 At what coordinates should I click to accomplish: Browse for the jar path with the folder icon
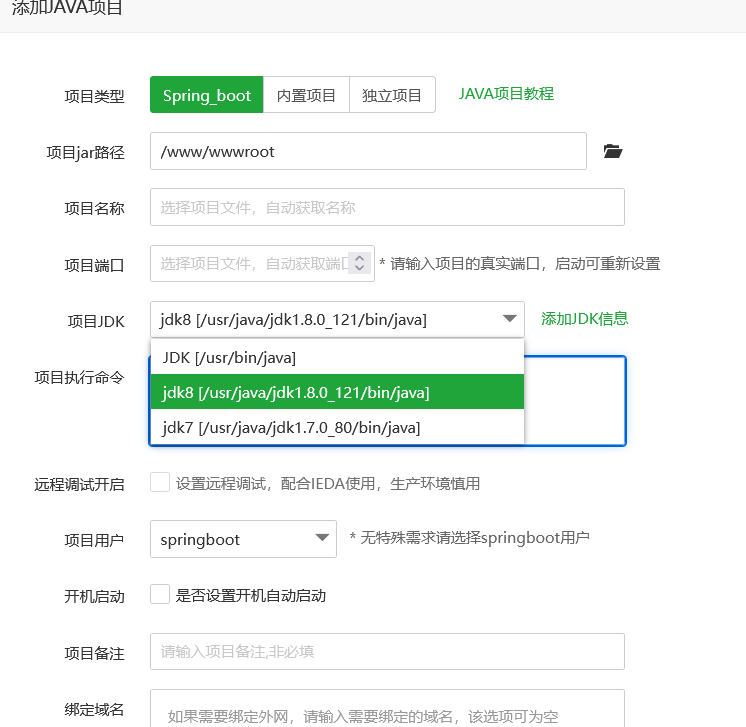point(613,151)
